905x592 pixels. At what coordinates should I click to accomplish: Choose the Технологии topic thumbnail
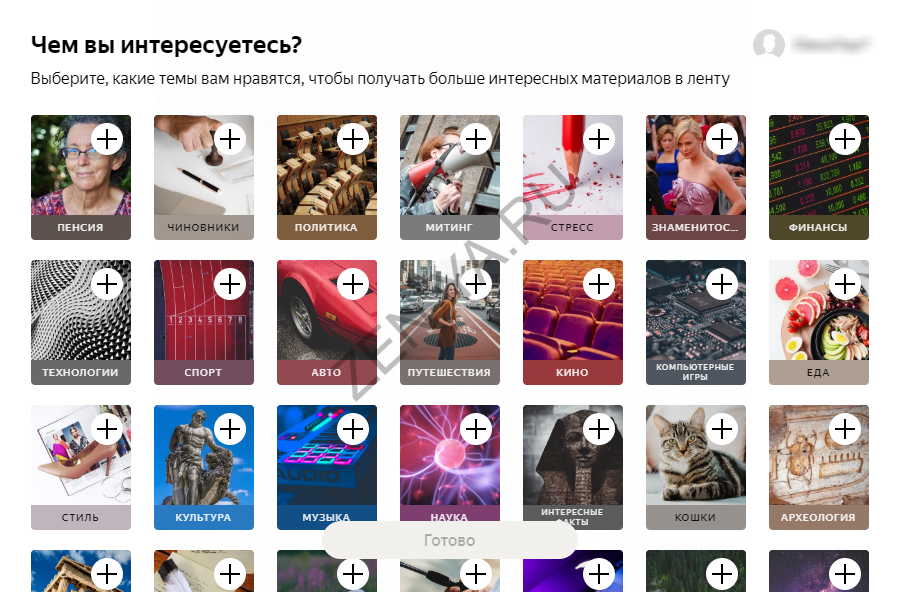(81, 310)
